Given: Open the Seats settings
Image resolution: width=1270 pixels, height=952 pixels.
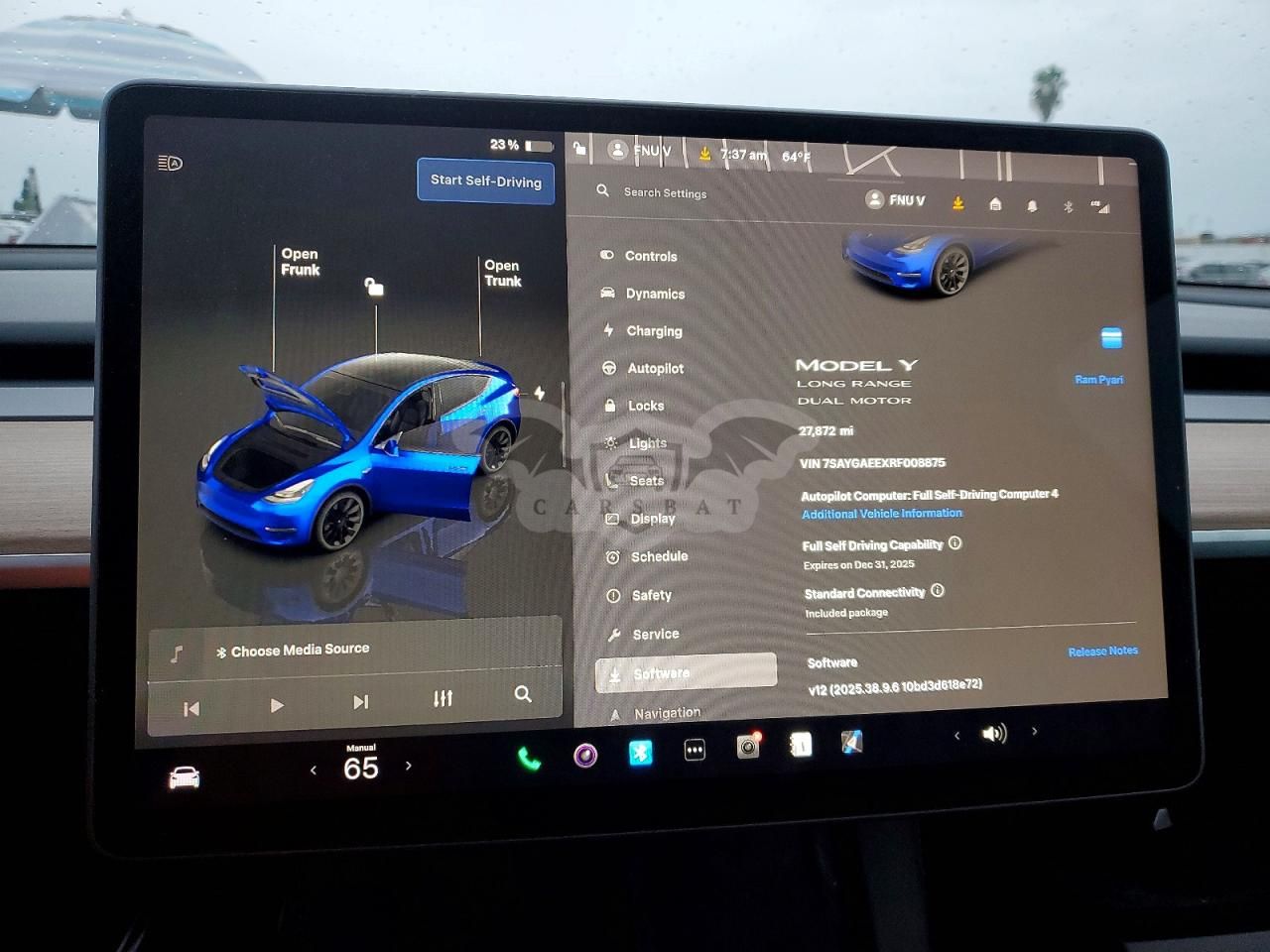Looking at the screenshot, I should [634, 481].
